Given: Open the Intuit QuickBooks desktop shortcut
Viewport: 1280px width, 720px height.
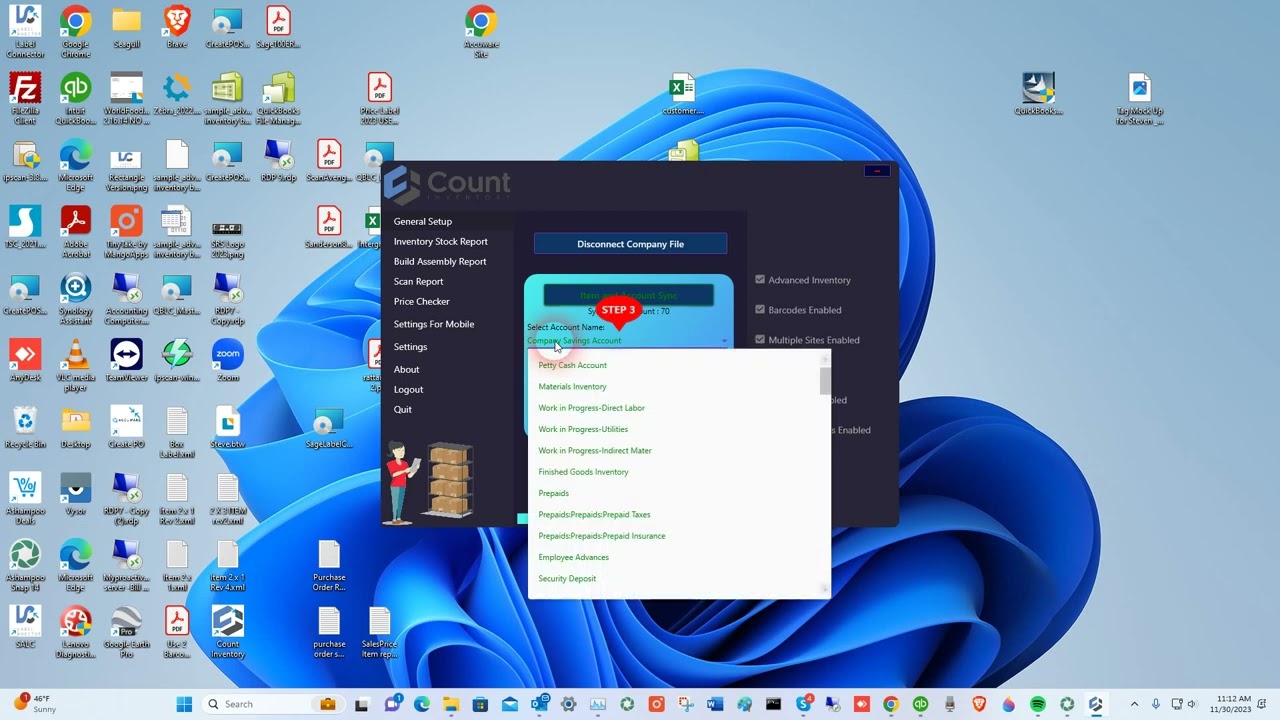Looking at the screenshot, I should (x=76, y=98).
